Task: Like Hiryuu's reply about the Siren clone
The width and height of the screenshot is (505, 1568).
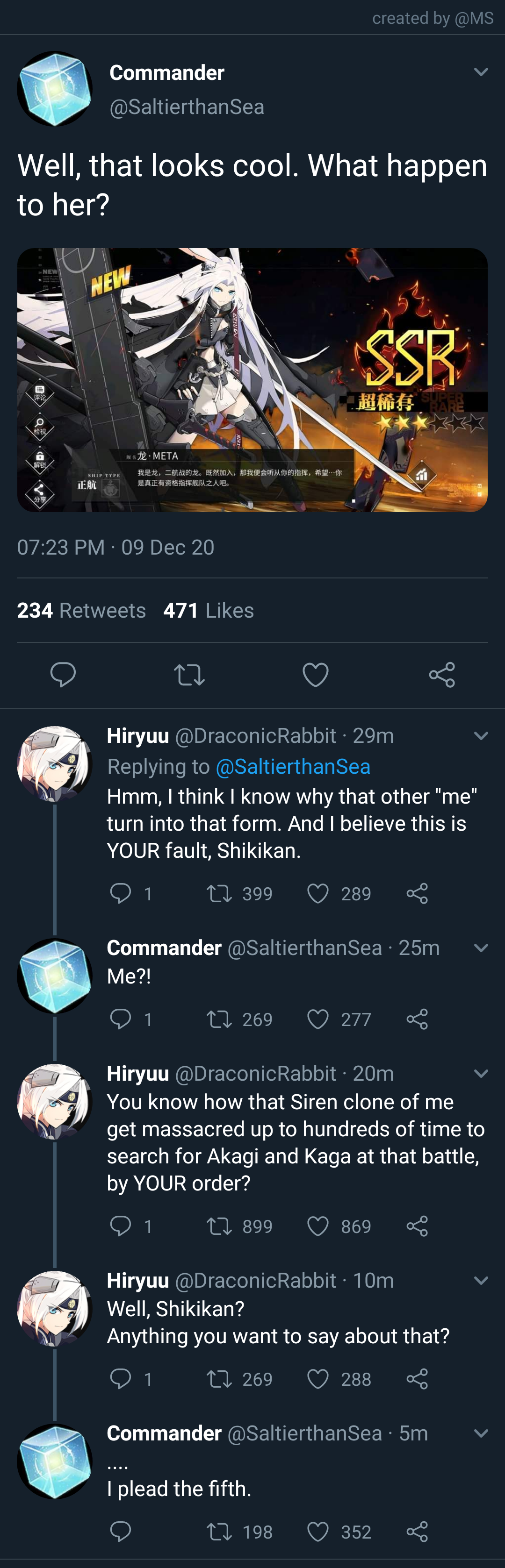Action: click(x=318, y=1226)
